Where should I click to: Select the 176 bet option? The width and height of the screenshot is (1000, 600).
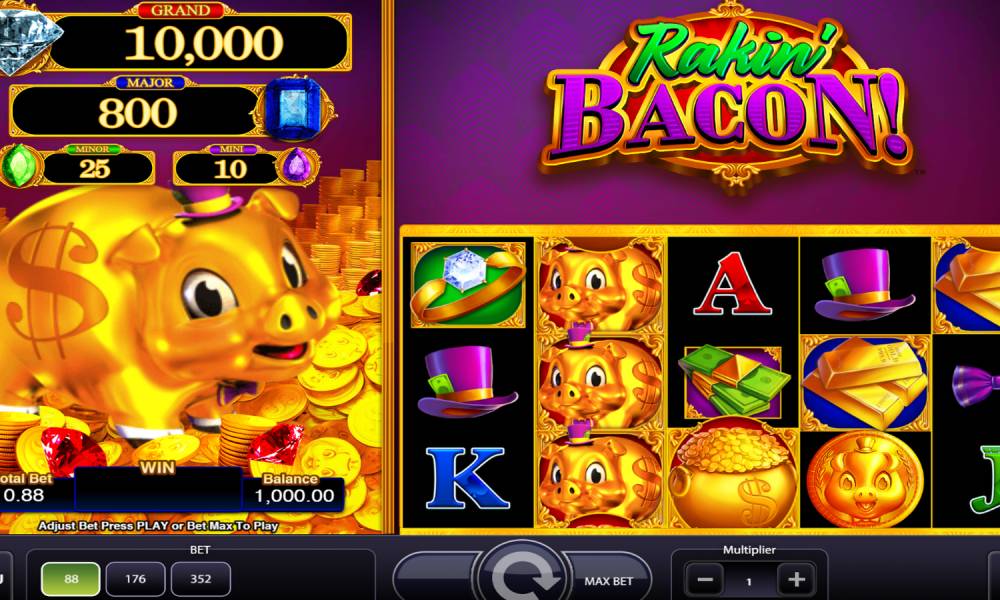[135, 579]
